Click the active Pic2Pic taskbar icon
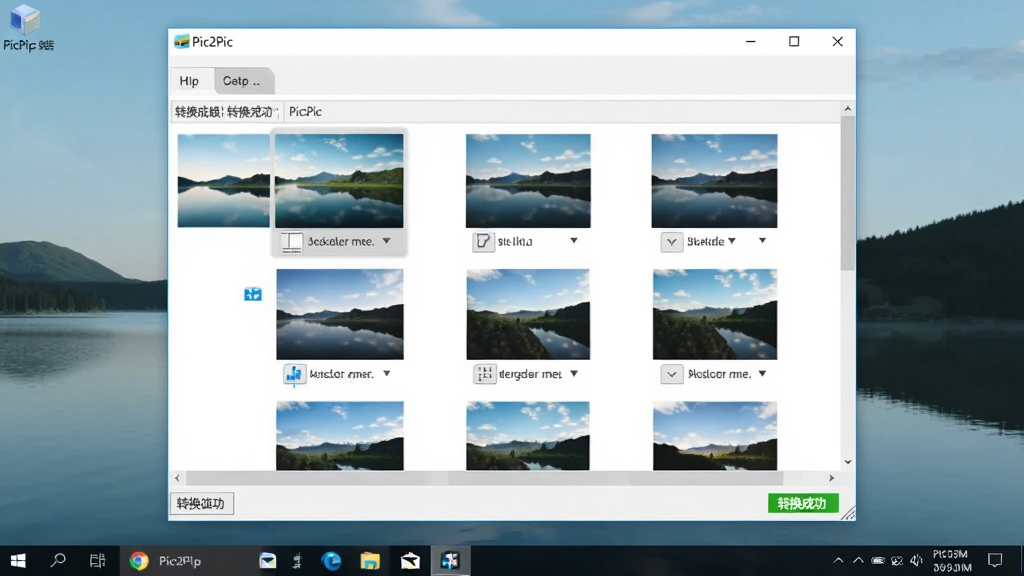This screenshot has width=1024, height=576. point(450,560)
